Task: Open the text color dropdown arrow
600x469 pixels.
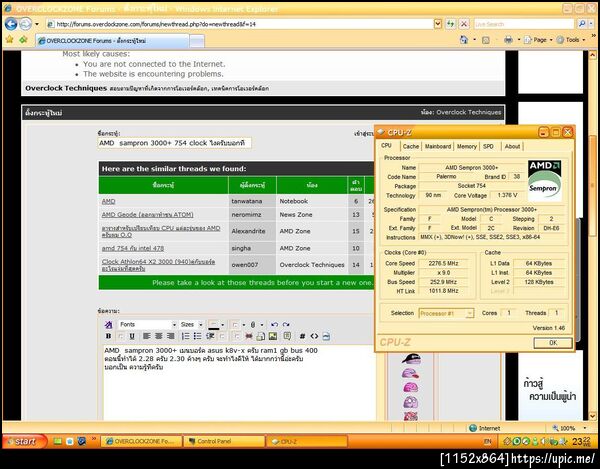Action: tap(222, 325)
